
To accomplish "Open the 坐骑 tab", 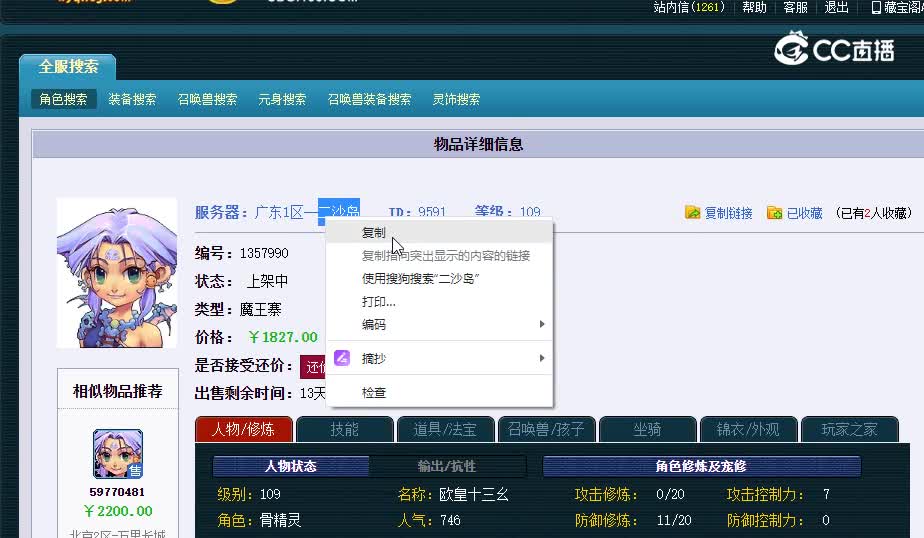I will [648, 429].
